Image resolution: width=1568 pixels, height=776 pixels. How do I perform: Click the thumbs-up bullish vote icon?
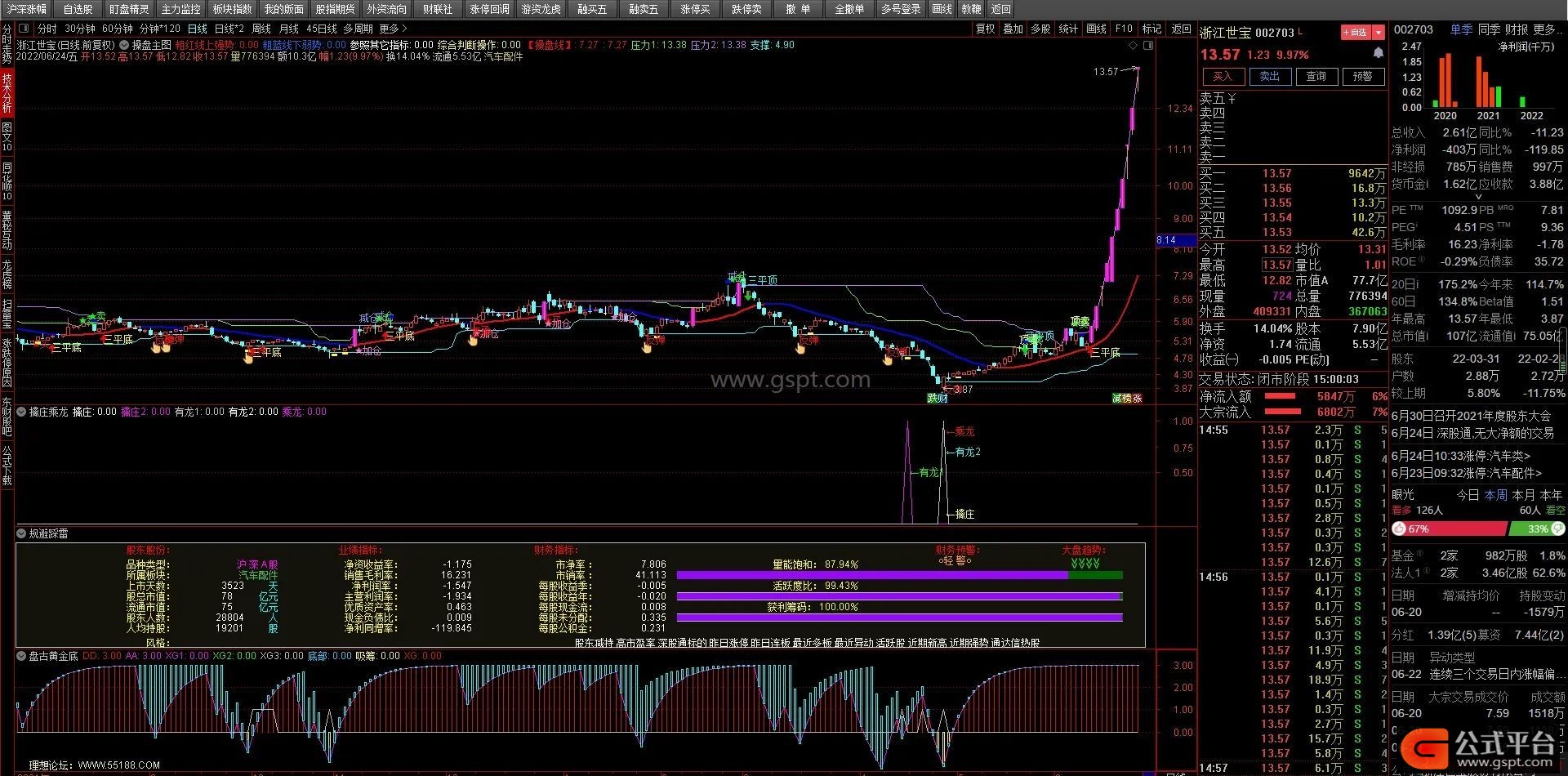(x=1400, y=528)
